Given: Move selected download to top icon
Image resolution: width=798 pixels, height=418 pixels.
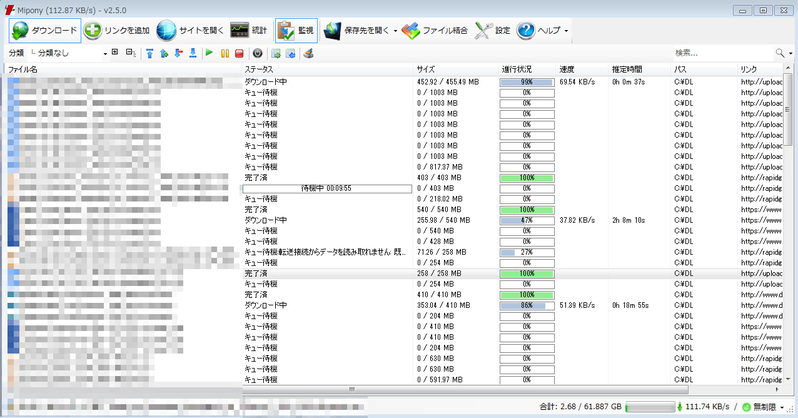Looking at the screenshot, I should (x=150, y=53).
